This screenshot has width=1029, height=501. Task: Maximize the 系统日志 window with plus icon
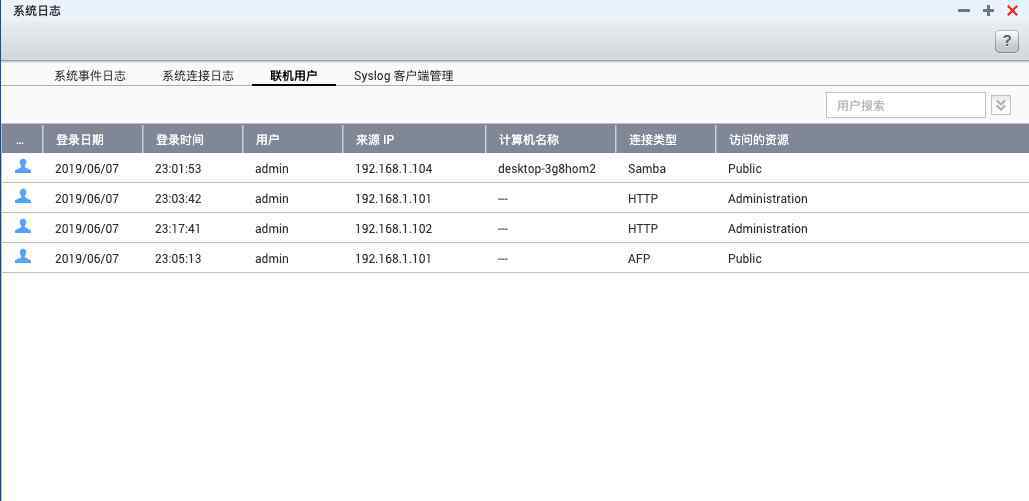click(988, 11)
